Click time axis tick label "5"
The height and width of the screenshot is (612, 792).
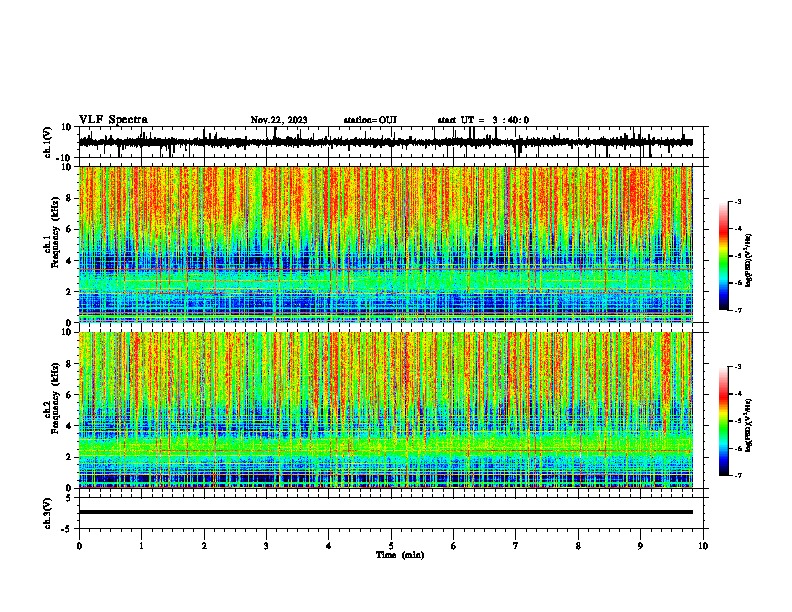point(391,546)
